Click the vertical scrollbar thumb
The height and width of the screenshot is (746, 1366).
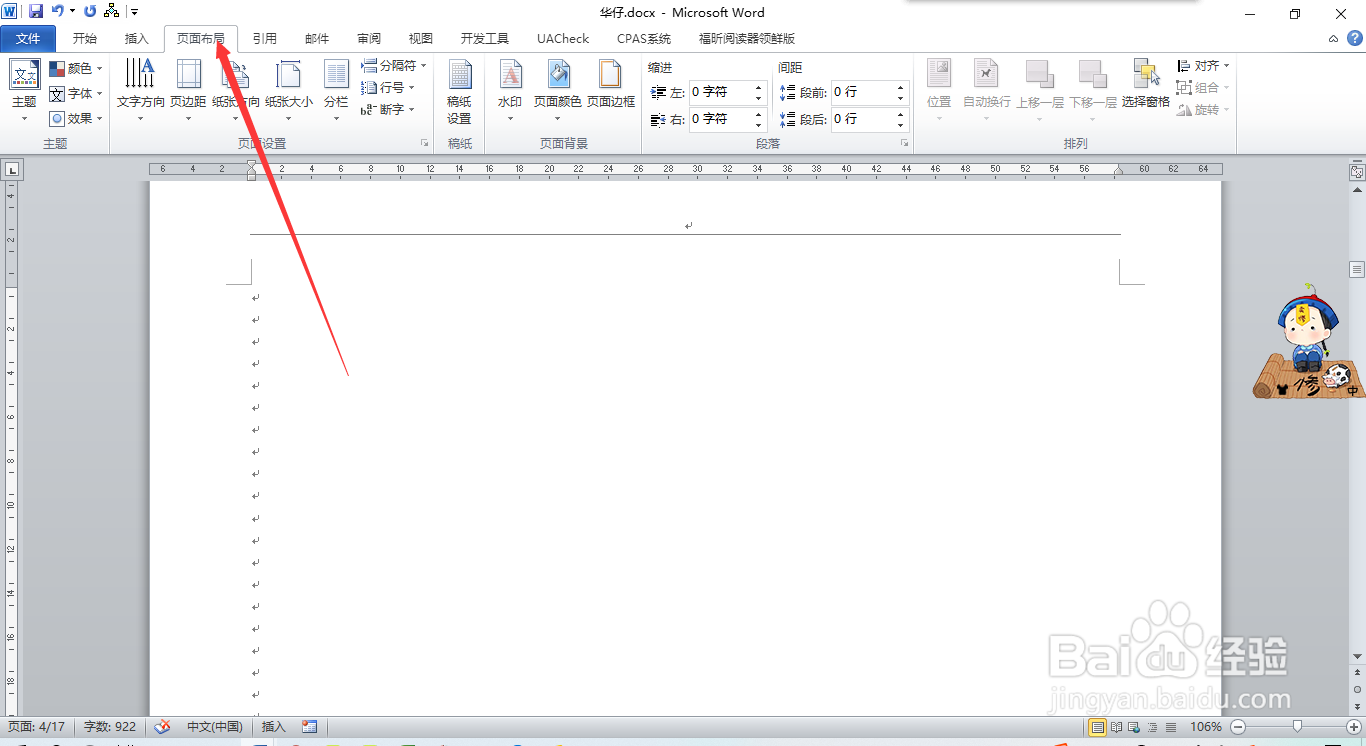[x=1357, y=269]
